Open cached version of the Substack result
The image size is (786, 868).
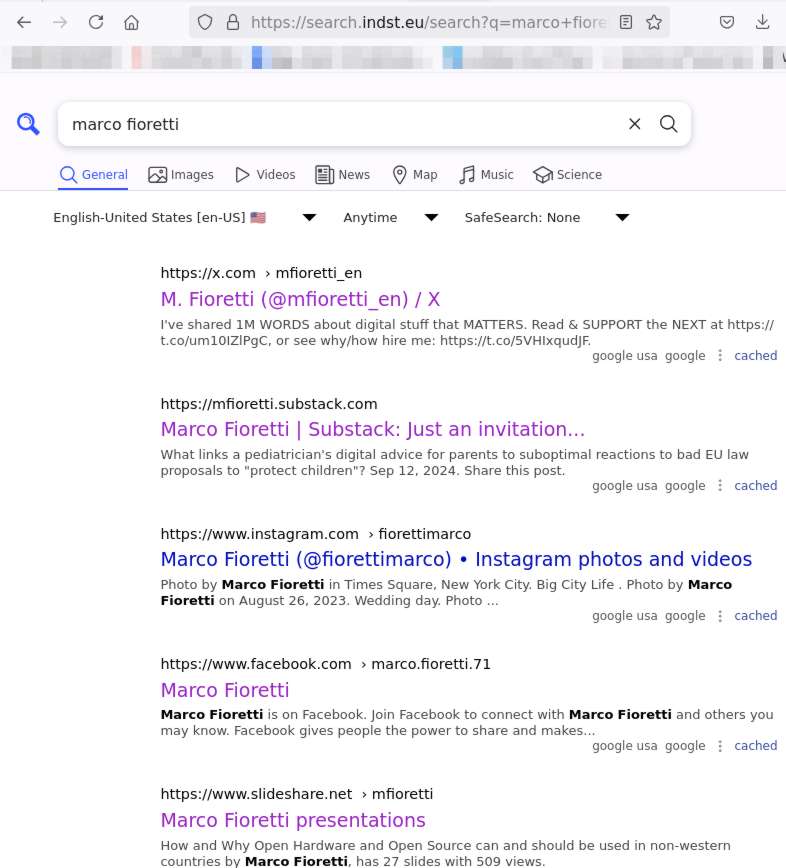pos(756,485)
